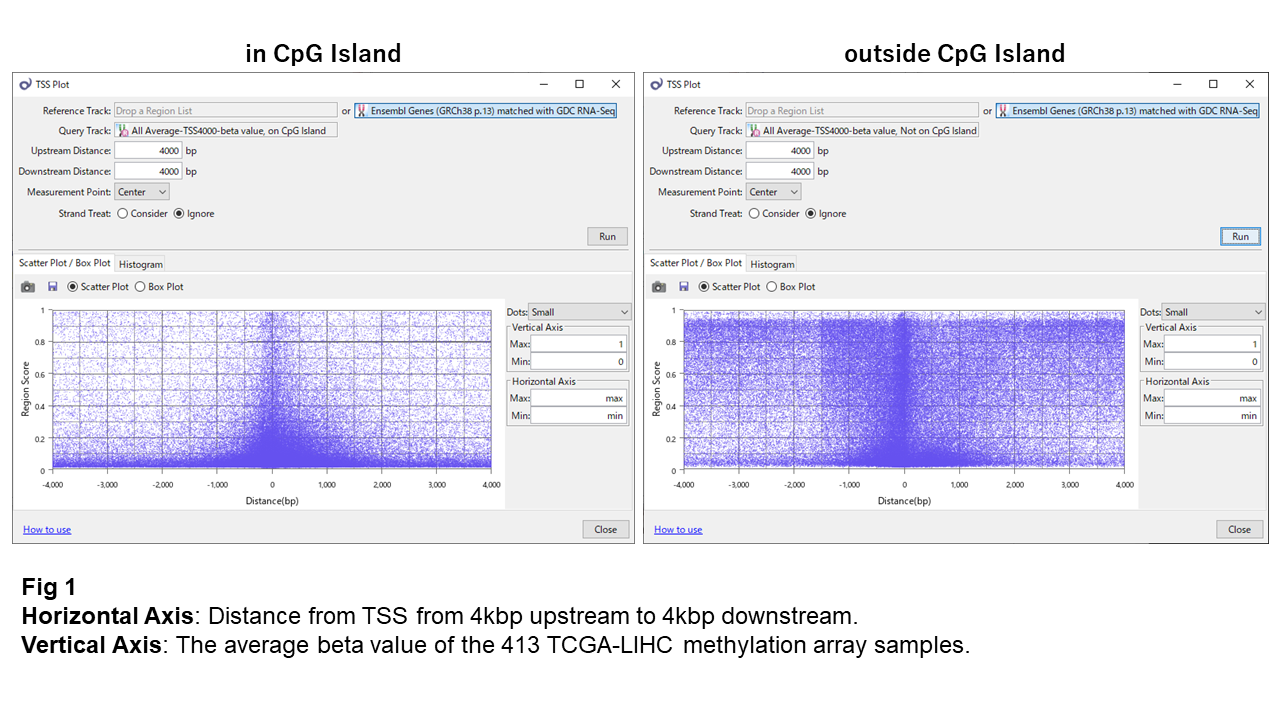
Task: Select Box Plot radio in right window
Action: [772, 287]
